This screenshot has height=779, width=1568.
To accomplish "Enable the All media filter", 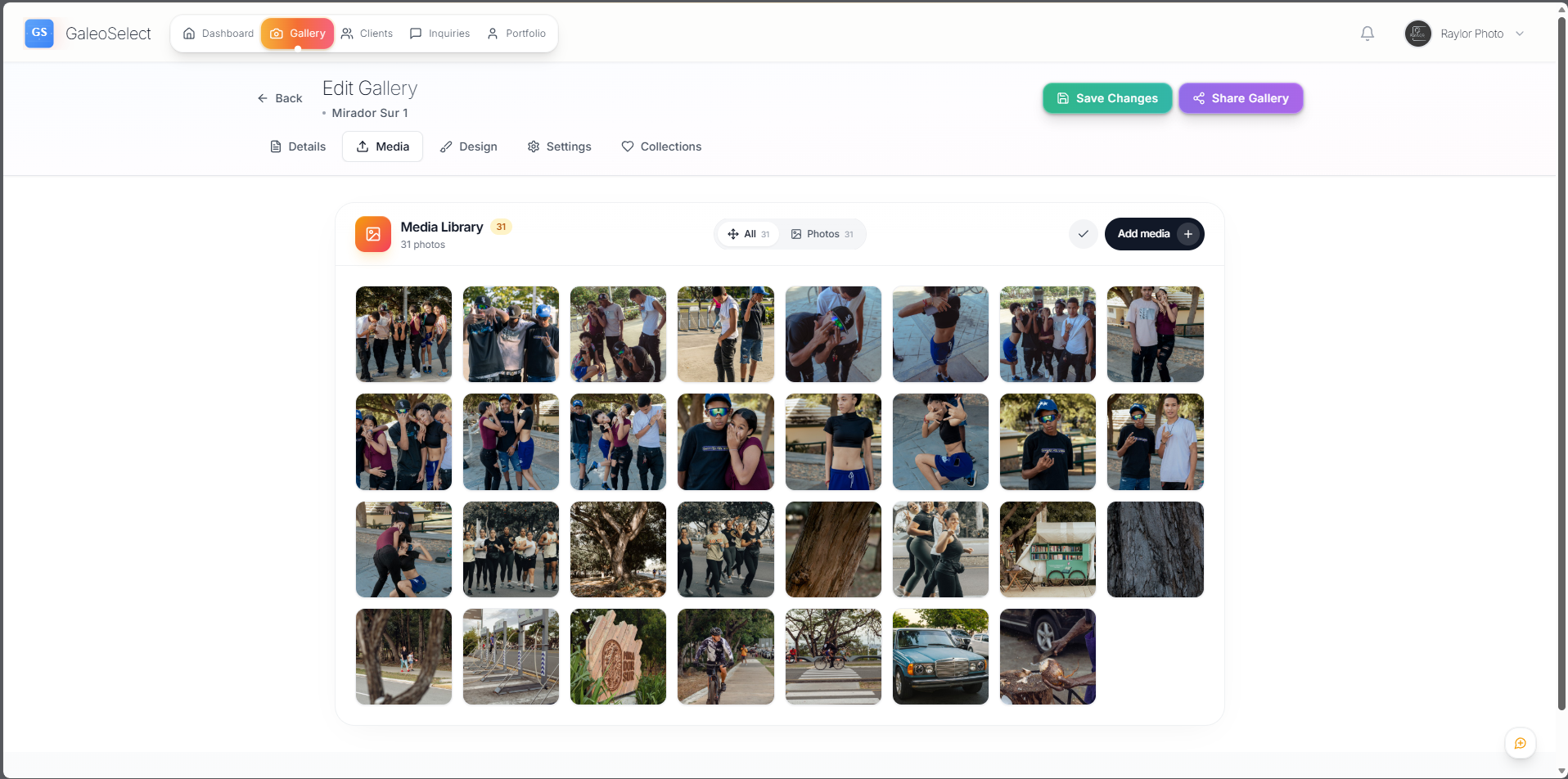I will pyautogui.click(x=747, y=233).
